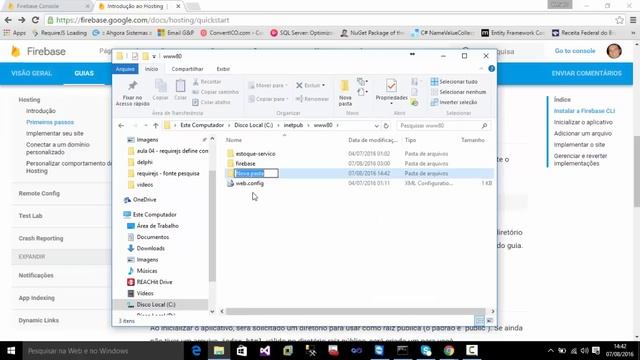The image size is (640, 360).
Task: Click the Colar ribbon icon
Action: coord(180,86)
